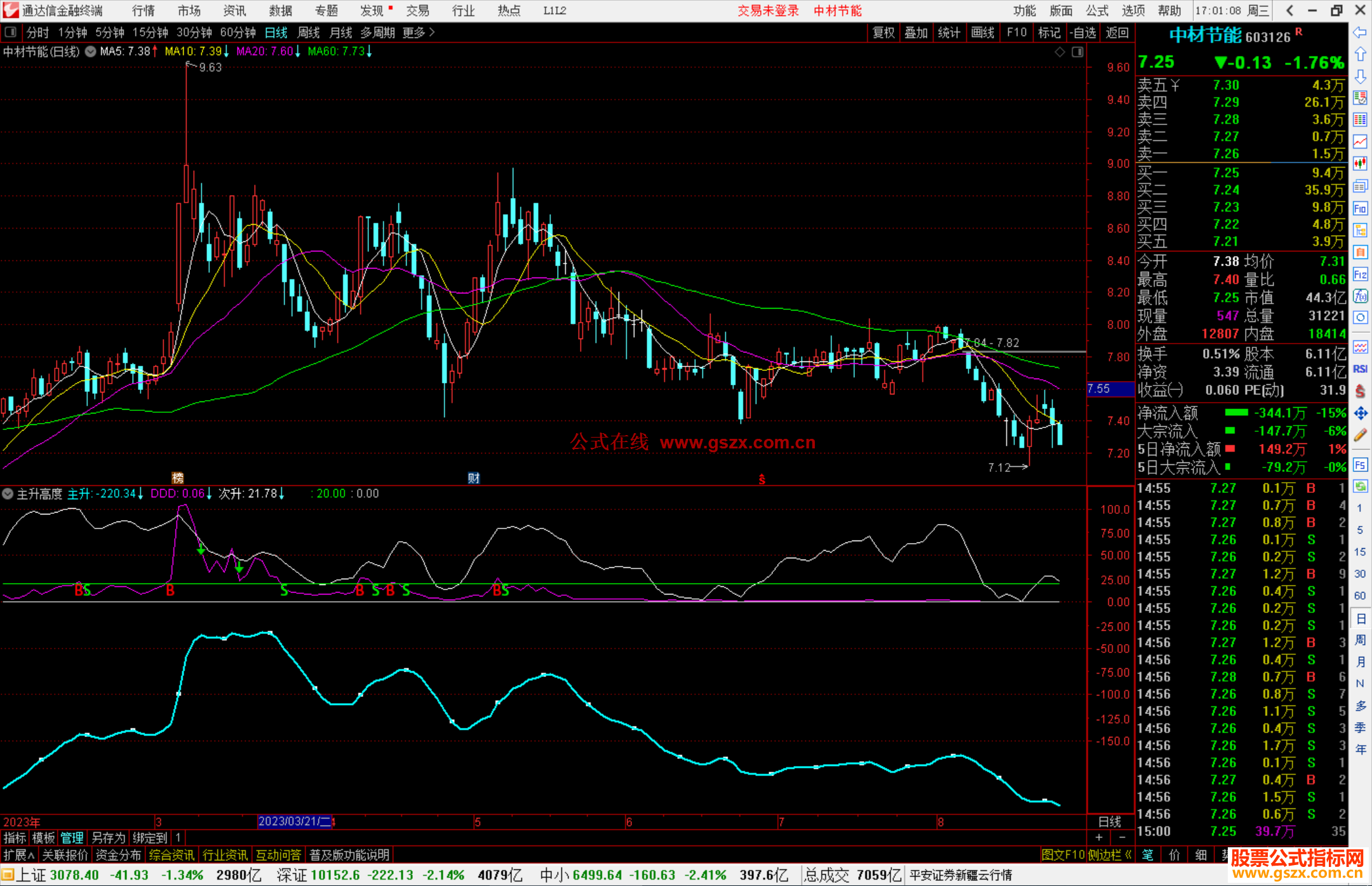Click the 复权 button
The image size is (1372, 886).
tap(884, 32)
